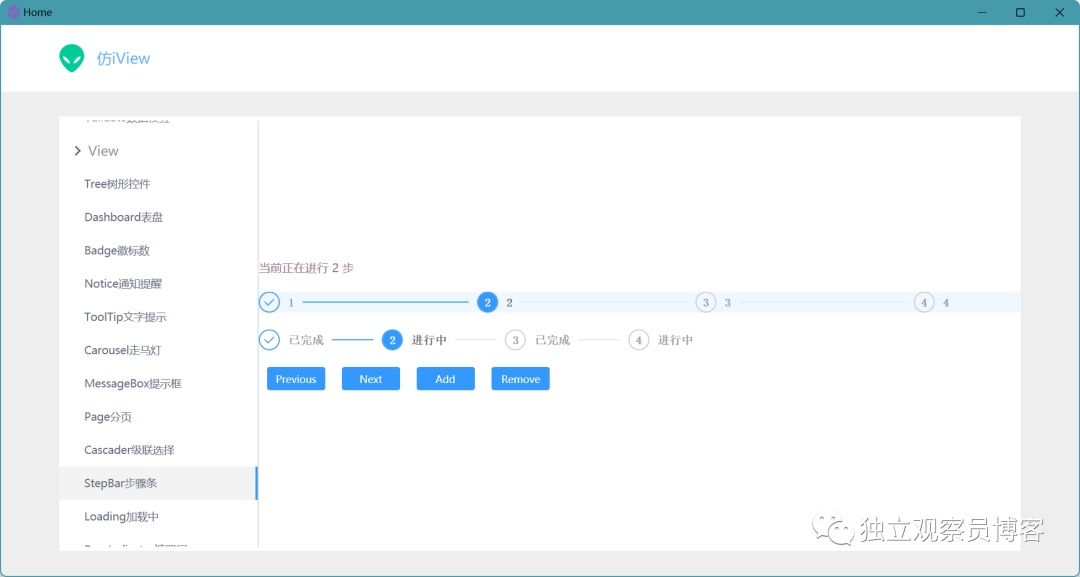Open Badge徽标数 menu item
Image resolution: width=1080 pixels, height=577 pixels.
click(158, 251)
